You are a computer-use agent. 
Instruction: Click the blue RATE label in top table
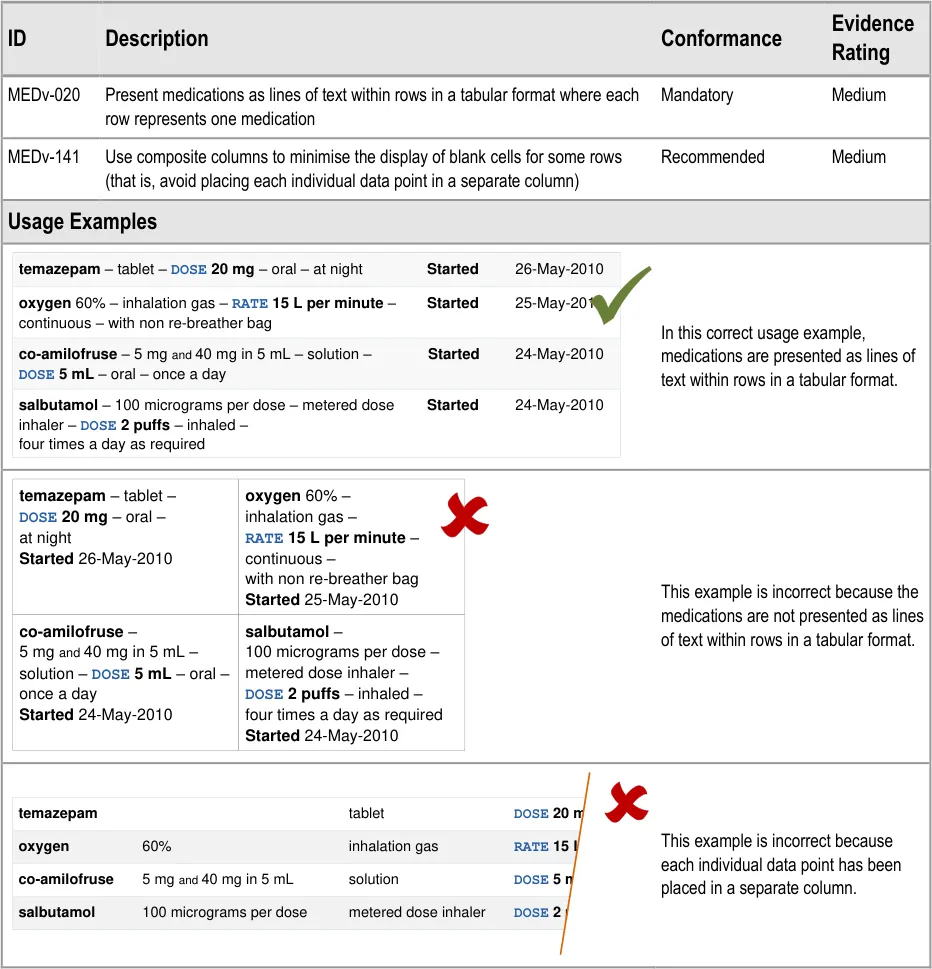click(250, 304)
